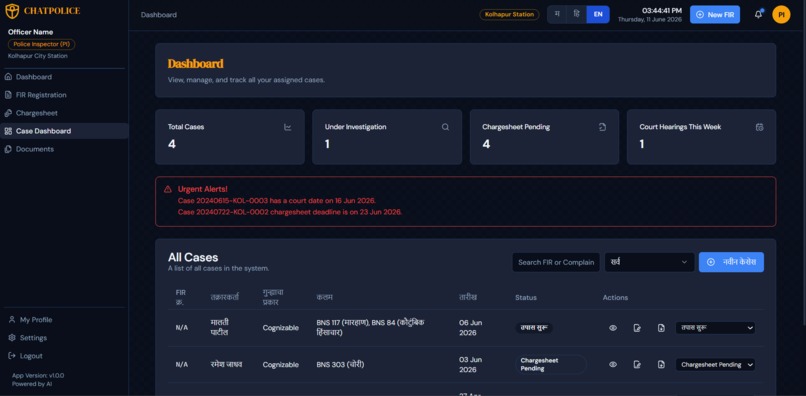Edit the मालती पाटील case
806x396 pixels.
[x=637, y=328]
